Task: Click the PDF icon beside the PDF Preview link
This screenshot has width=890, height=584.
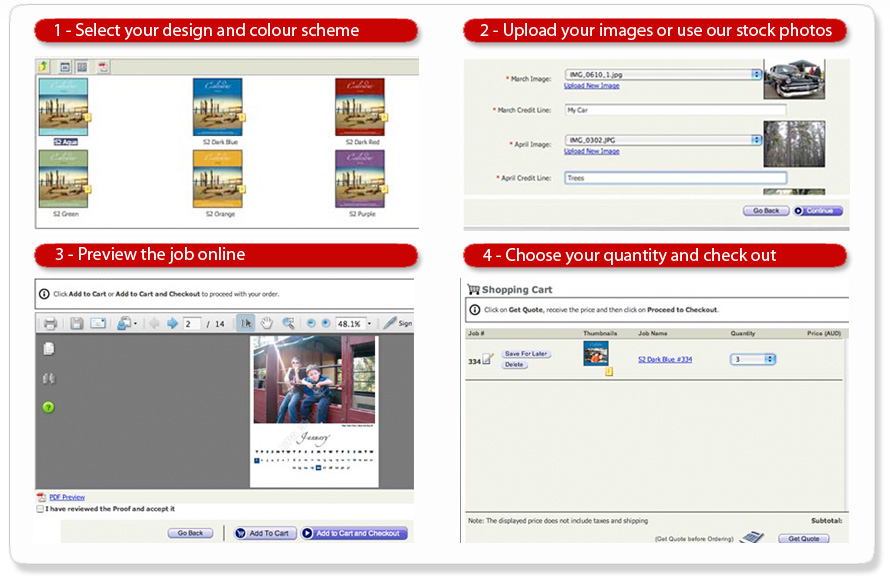Action: (x=41, y=497)
